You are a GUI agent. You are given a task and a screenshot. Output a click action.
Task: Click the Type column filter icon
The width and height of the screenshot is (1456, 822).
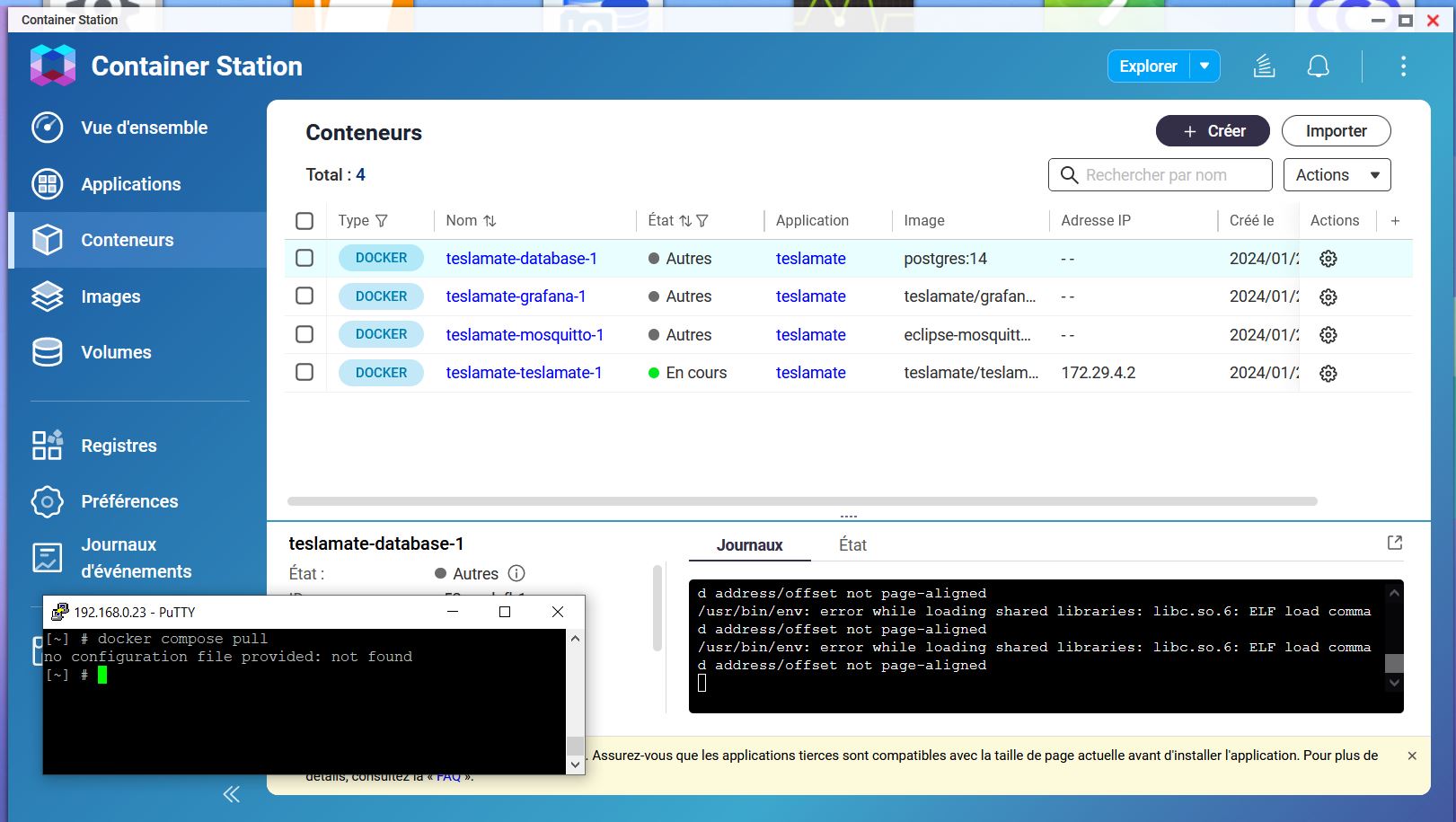tap(382, 221)
